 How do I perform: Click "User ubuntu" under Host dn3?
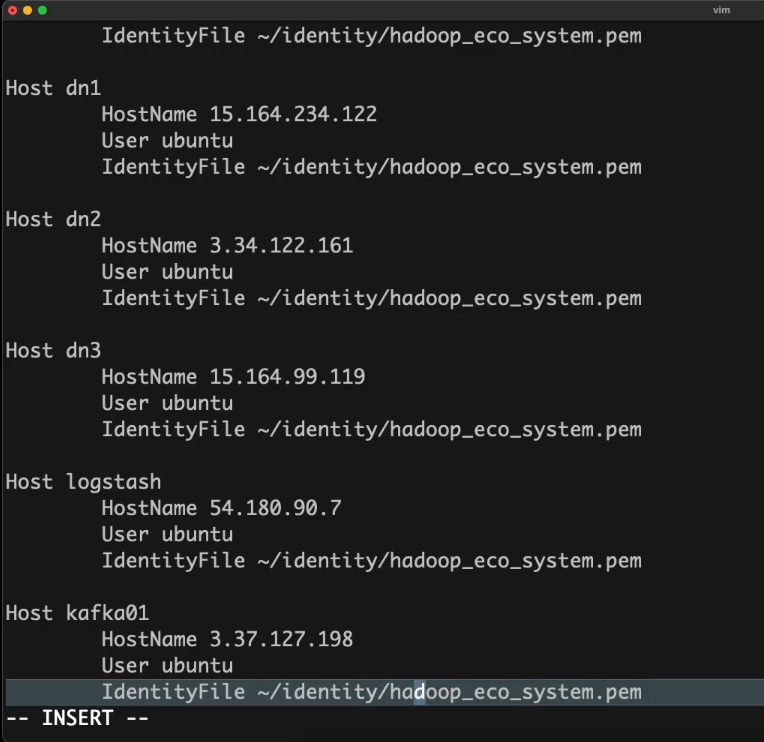[x=167, y=403]
